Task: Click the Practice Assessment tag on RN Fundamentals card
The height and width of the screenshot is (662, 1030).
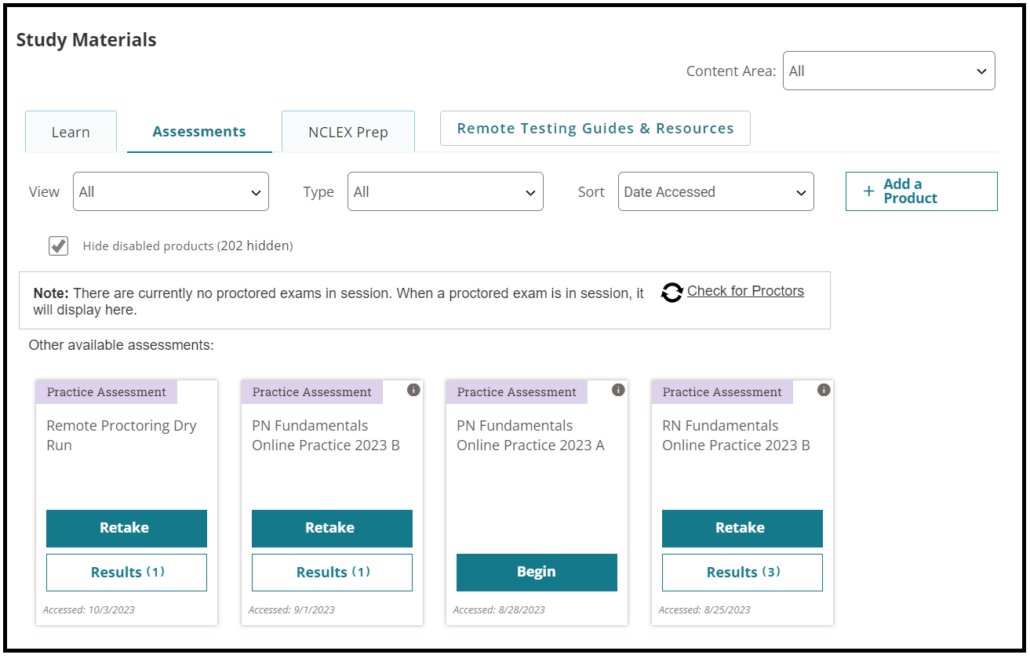Action: tap(722, 392)
